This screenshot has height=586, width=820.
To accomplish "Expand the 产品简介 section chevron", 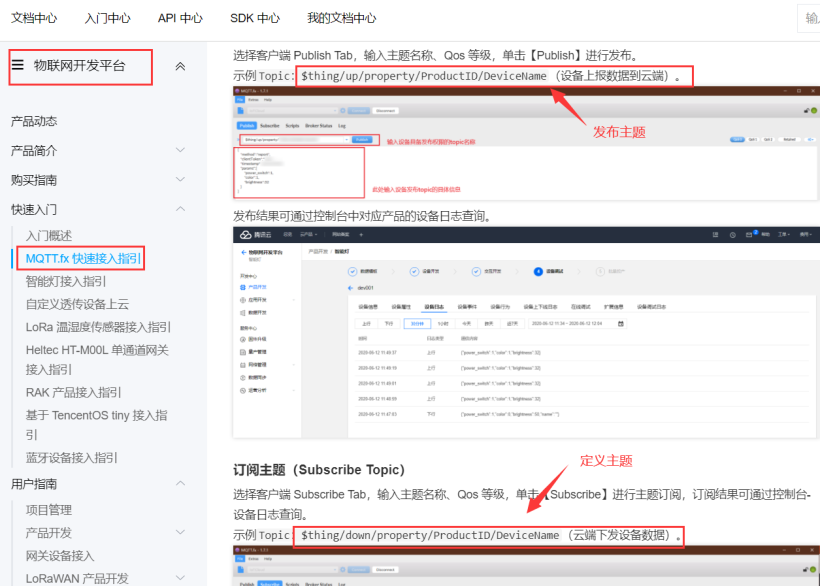I will point(180,151).
